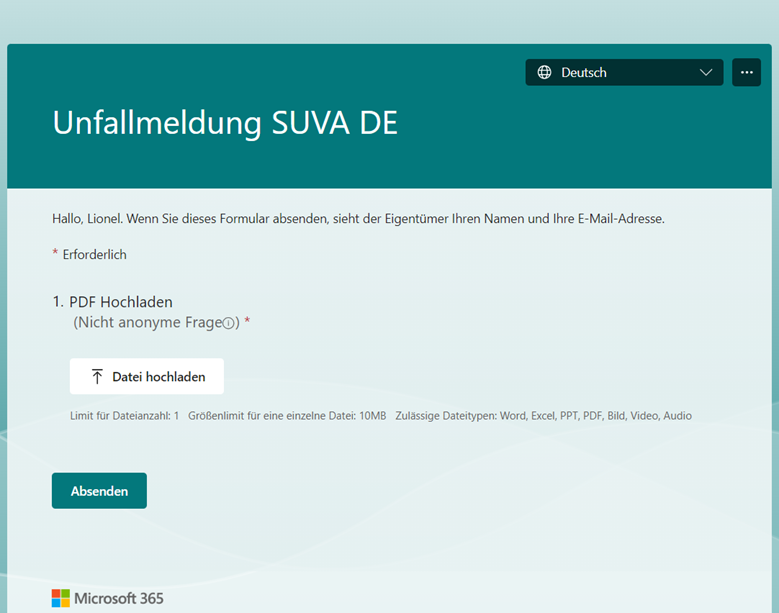Click the Zulässige Dateitypen list text

[543, 416]
